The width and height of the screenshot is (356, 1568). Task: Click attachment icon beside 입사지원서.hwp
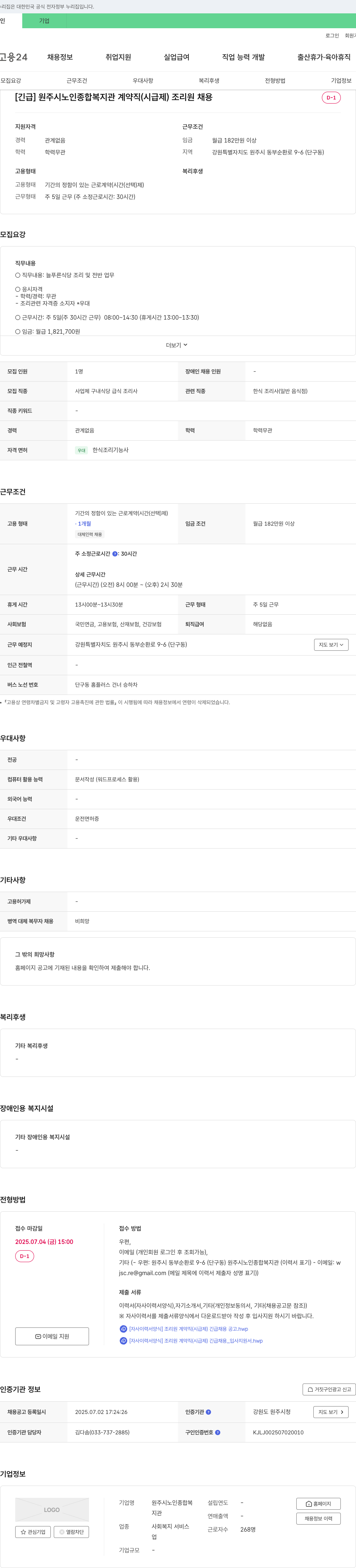tap(123, 1340)
